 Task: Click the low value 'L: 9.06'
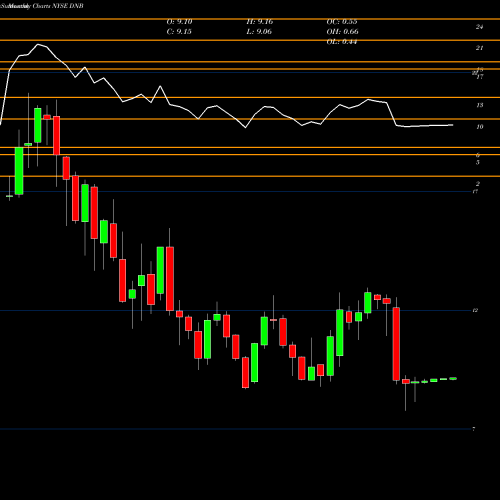tap(259, 32)
